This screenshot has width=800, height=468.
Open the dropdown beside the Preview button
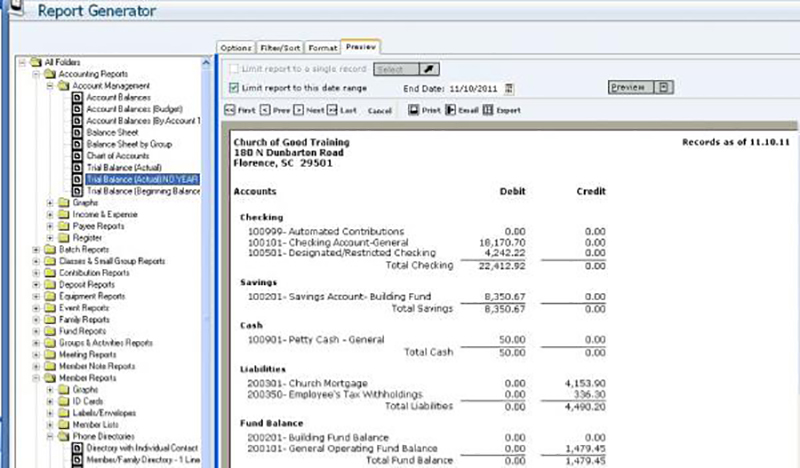pos(665,88)
